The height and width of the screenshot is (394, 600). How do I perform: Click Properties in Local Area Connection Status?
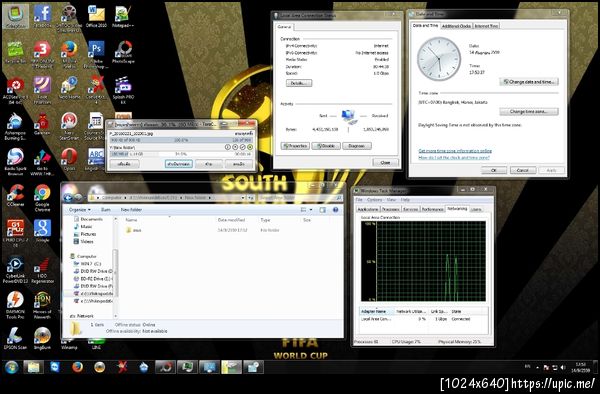click(295, 146)
